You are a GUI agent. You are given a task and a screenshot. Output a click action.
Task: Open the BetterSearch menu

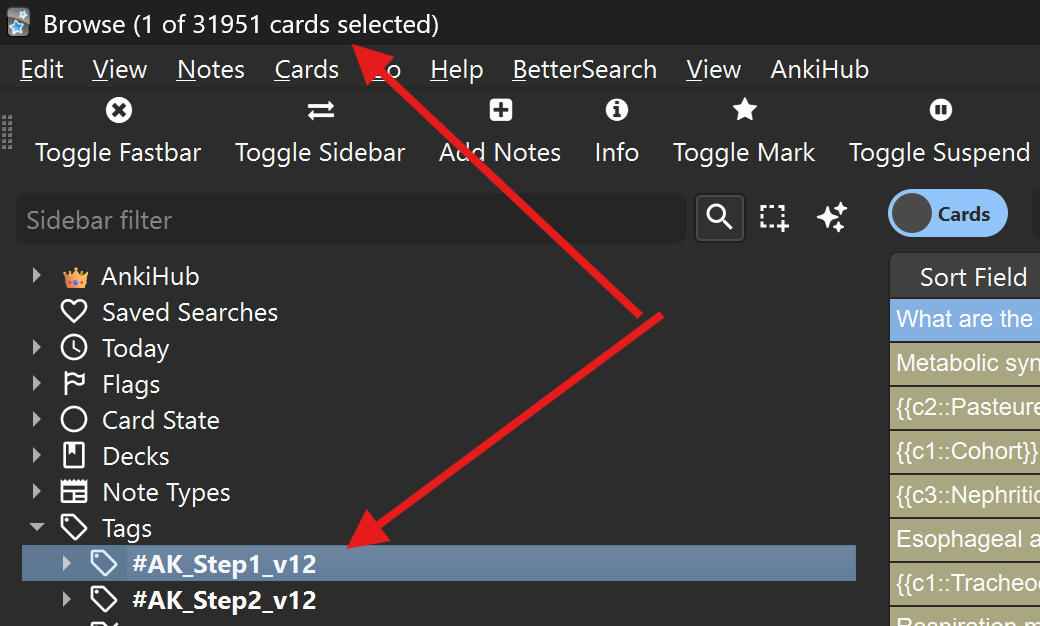[x=584, y=69]
